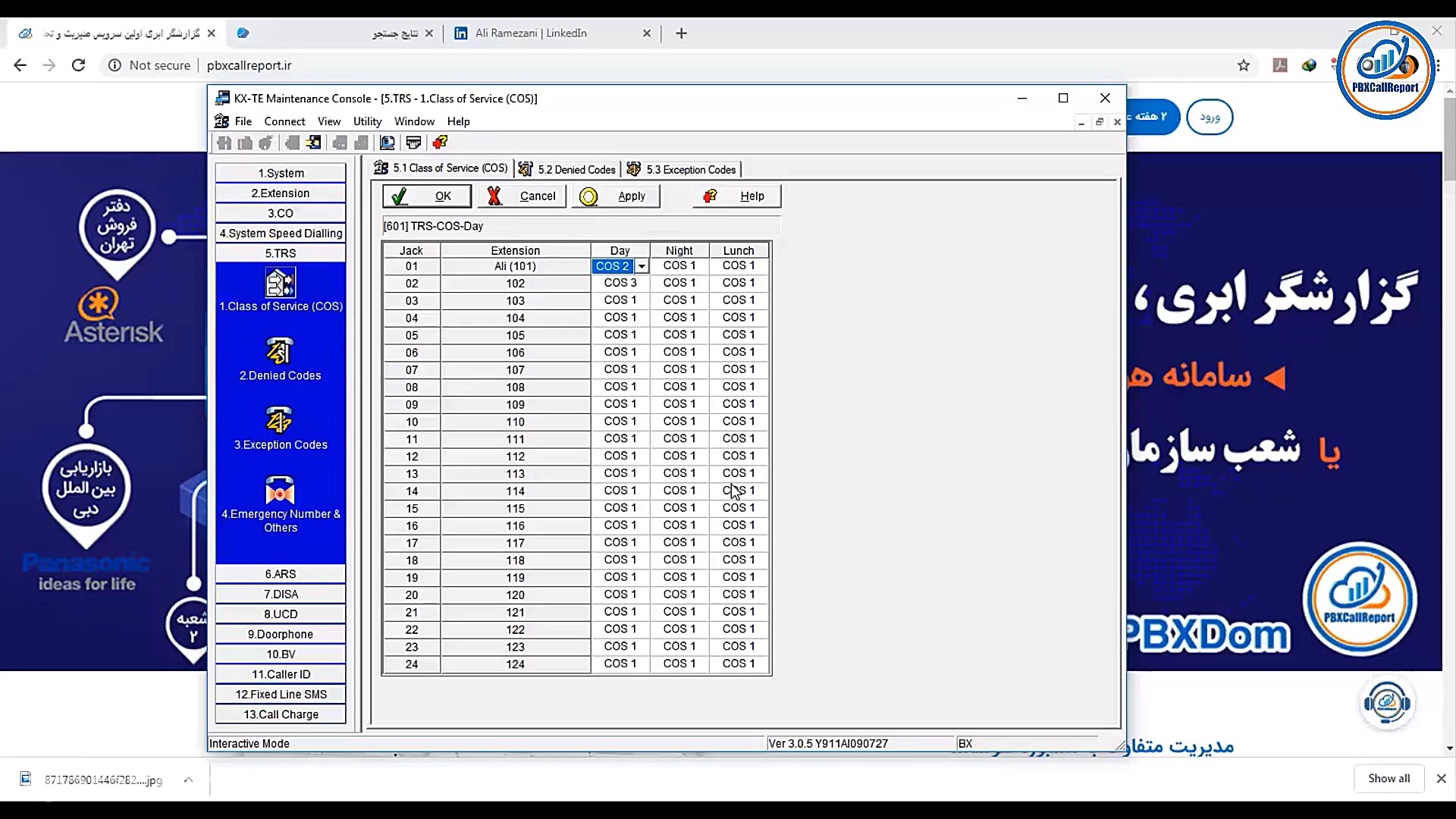The height and width of the screenshot is (819, 1456).
Task: Open Emergency Number & Others icon
Action: point(280,491)
